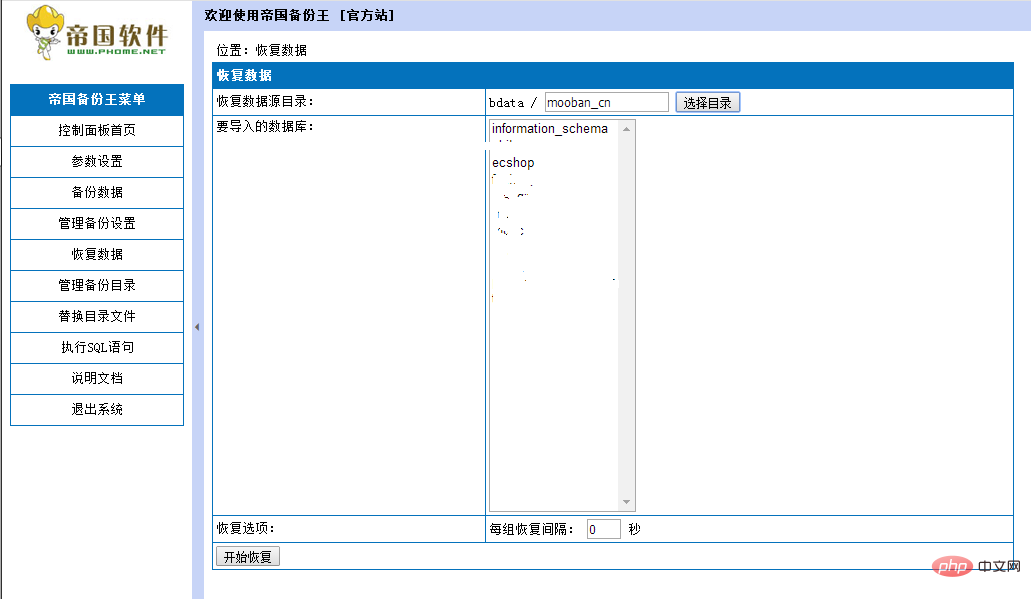
Task: Open the 执行SQL语句 page
Action: (x=97, y=347)
